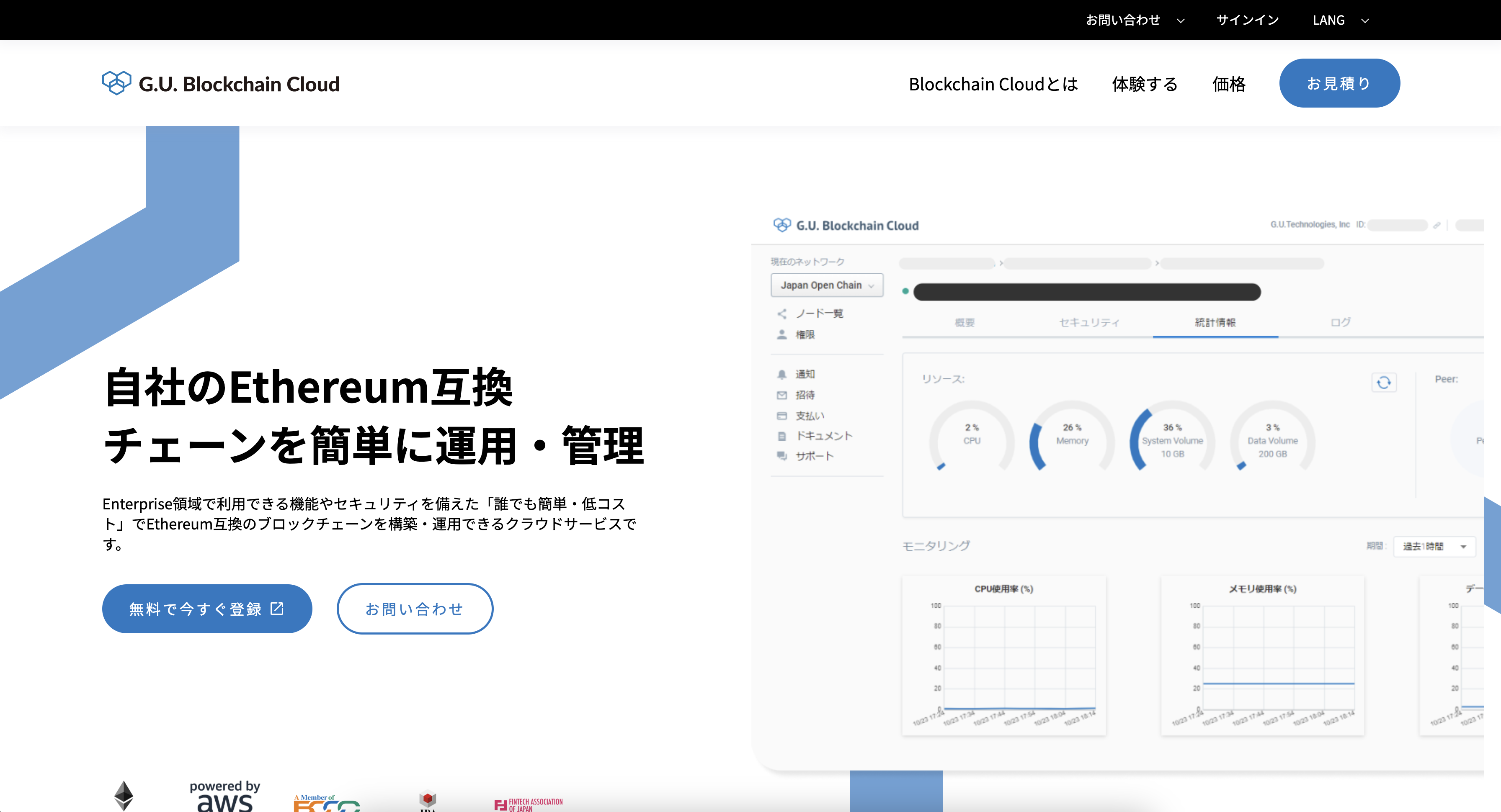Toggle the network status indicator

[906, 291]
